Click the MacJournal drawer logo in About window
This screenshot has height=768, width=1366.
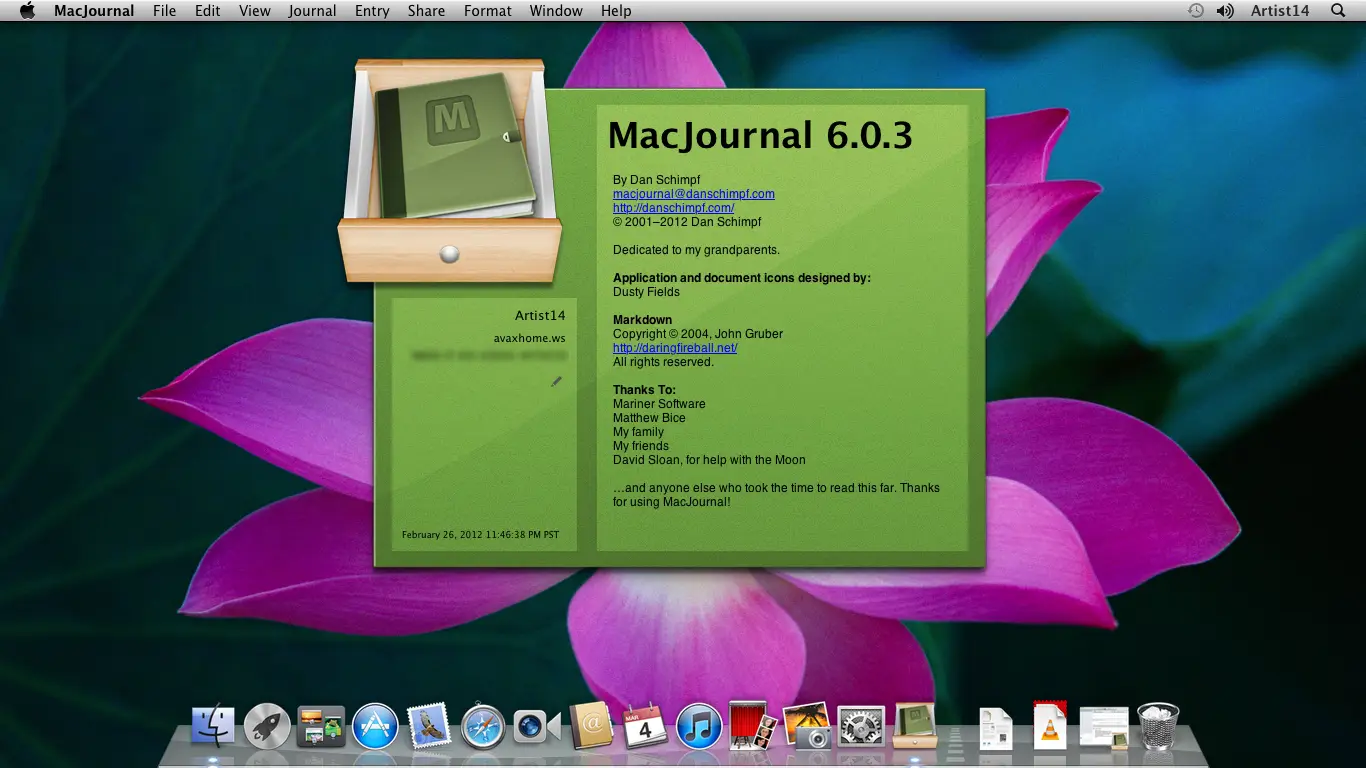pyautogui.click(x=449, y=170)
